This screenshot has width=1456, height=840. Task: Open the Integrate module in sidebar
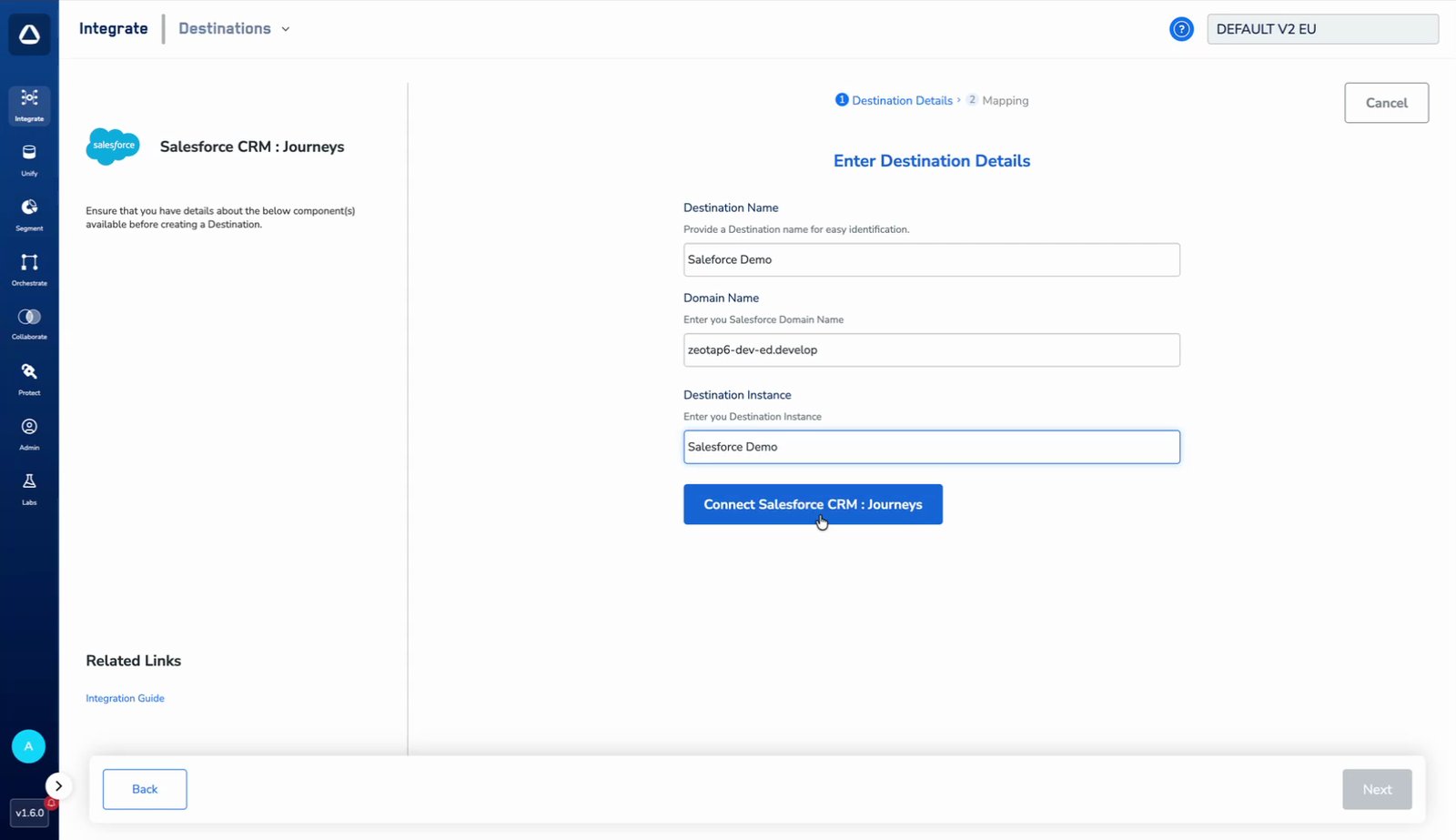click(x=29, y=106)
